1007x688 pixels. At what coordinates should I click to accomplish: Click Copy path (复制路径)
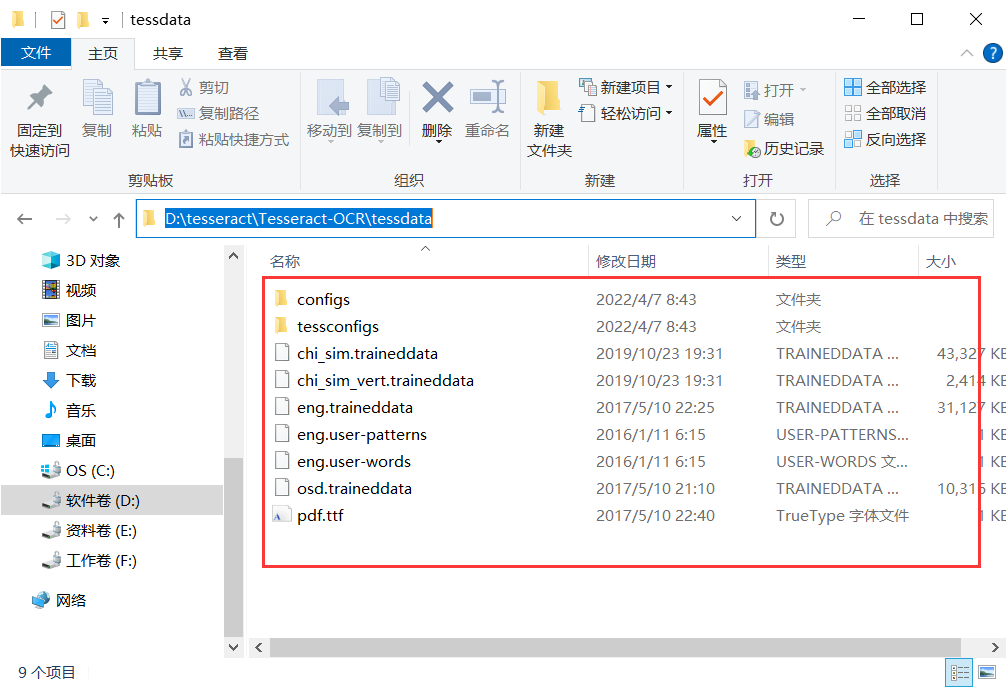tap(218, 114)
